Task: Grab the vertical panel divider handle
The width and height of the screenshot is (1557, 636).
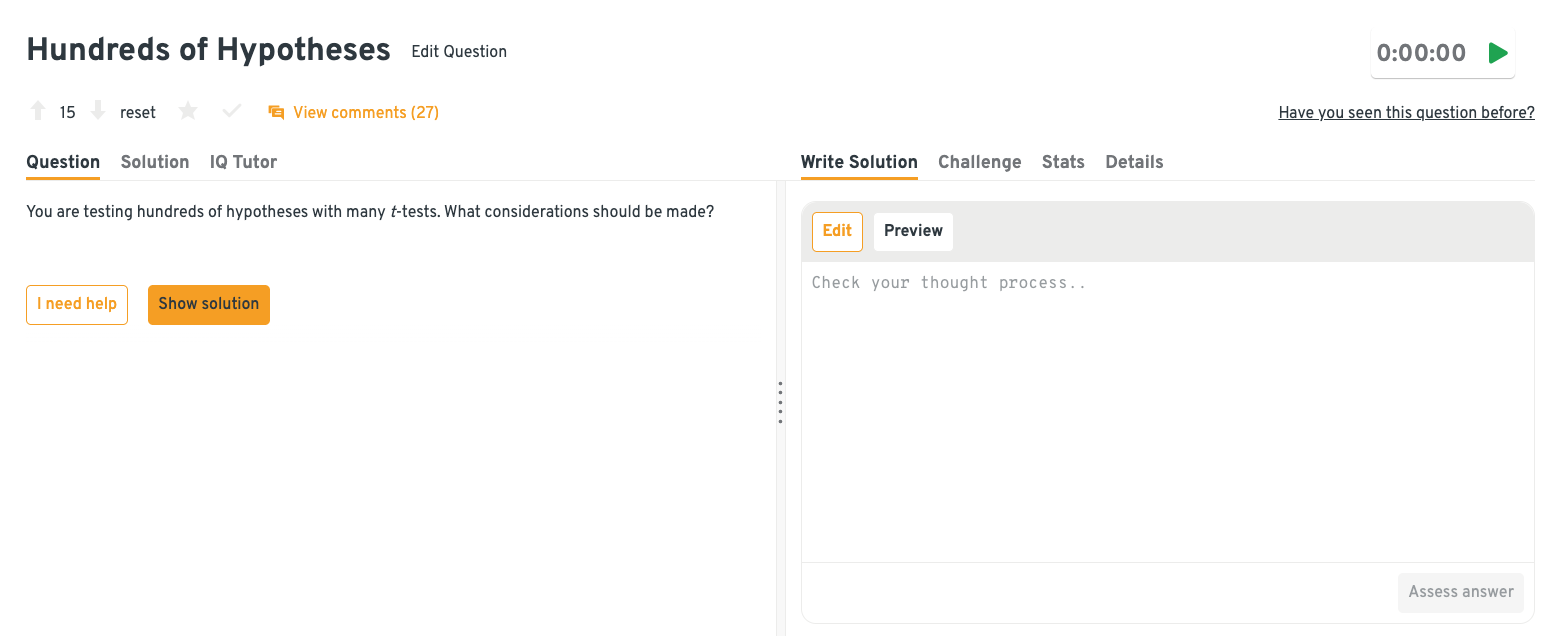Action: pos(780,403)
